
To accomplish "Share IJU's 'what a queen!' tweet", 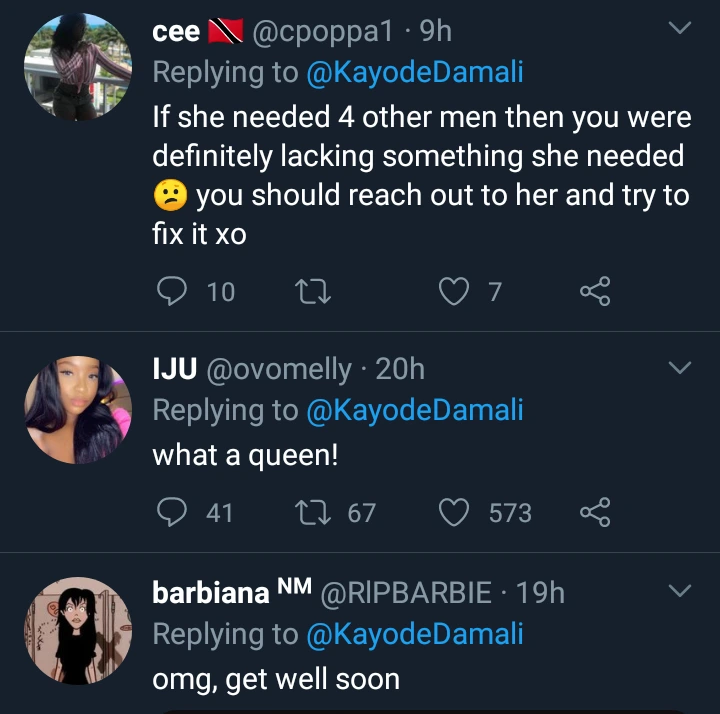I will point(594,513).
